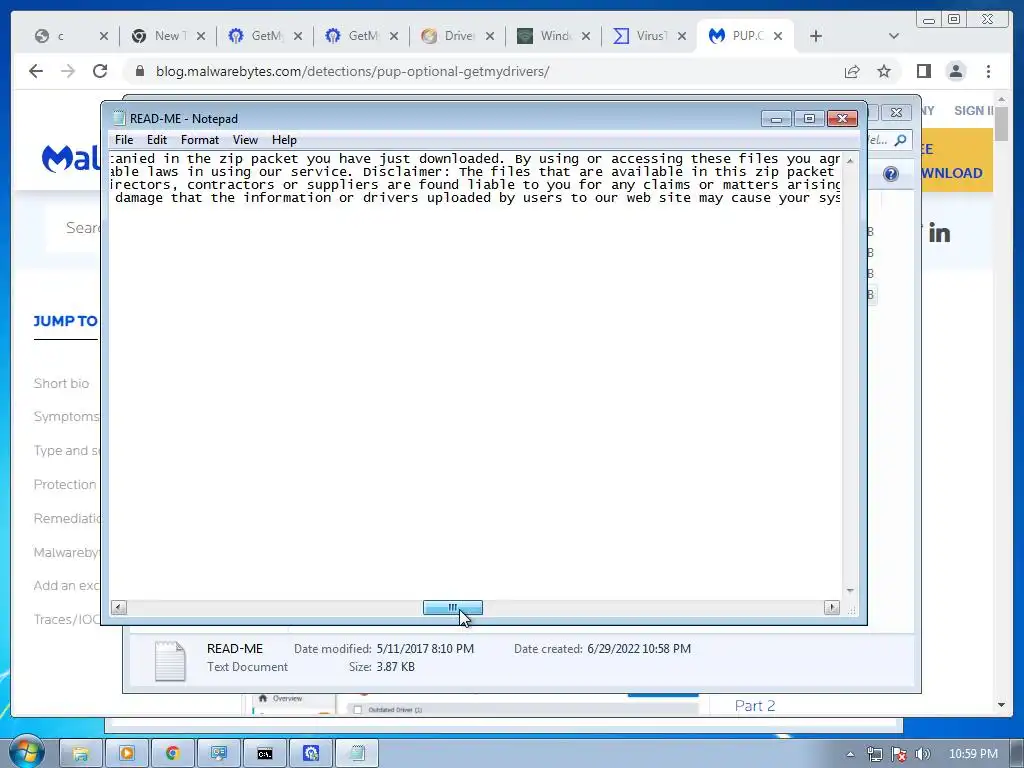
Task: Switch to the VirusTotal tab
Action: click(641, 36)
